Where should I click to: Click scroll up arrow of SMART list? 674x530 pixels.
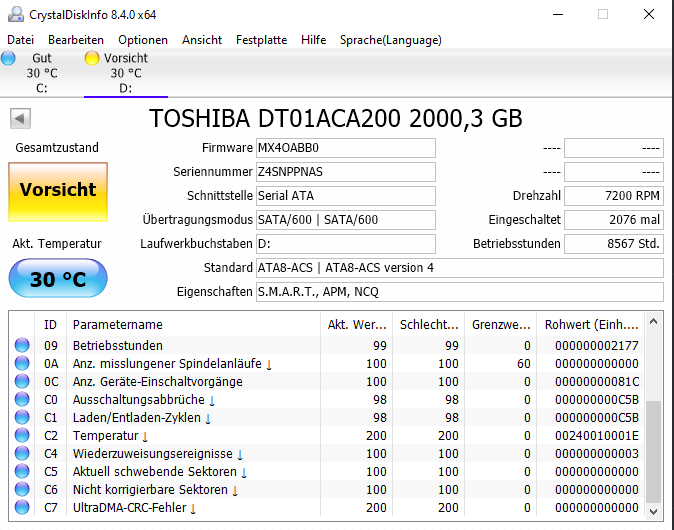[x=654, y=322]
